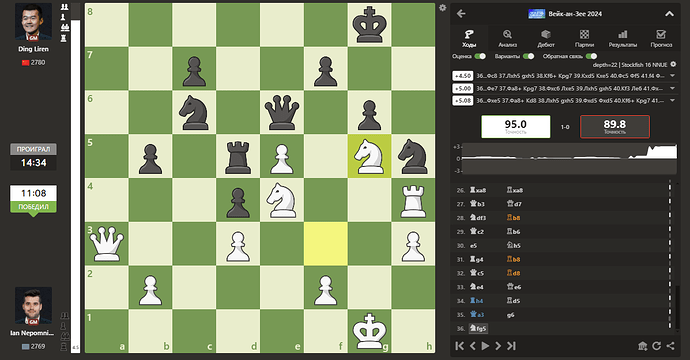The height and width of the screenshot is (360, 690).
Task: Select White's move 29 queen c2
Action: pyautogui.click(x=477, y=231)
